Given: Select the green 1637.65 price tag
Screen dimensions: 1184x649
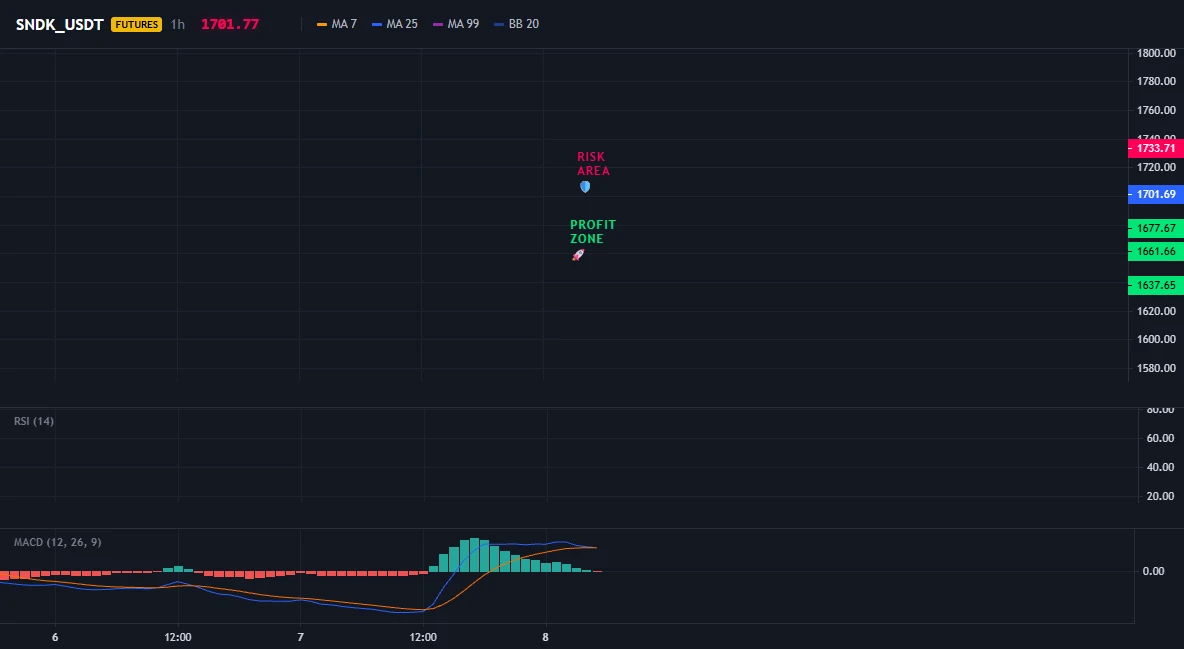Looking at the screenshot, I should click(x=1155, y=286).
